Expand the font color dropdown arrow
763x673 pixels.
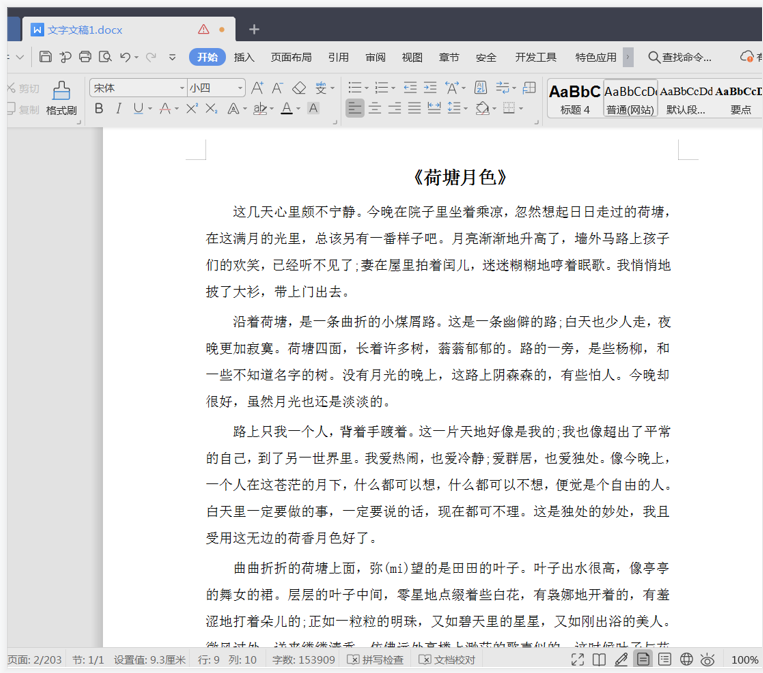point(299,108)
